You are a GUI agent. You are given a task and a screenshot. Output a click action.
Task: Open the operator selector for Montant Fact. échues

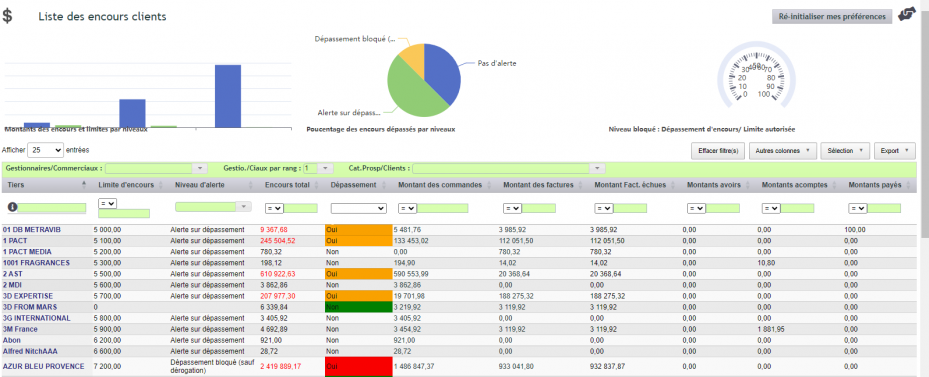[603, 209]
